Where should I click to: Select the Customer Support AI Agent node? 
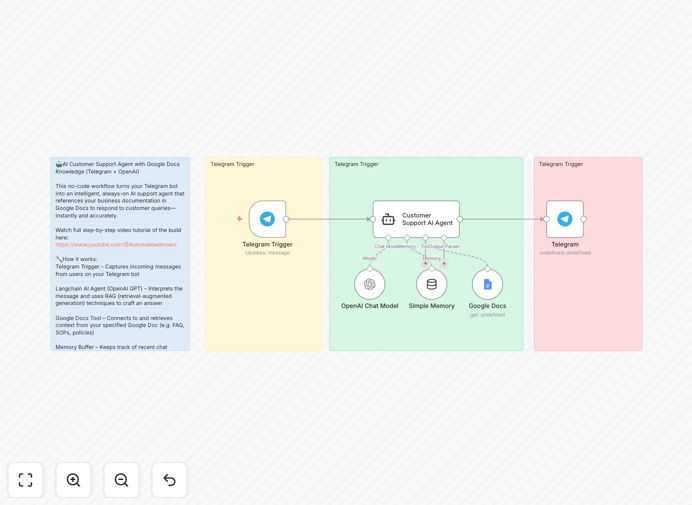pos(416,219)
